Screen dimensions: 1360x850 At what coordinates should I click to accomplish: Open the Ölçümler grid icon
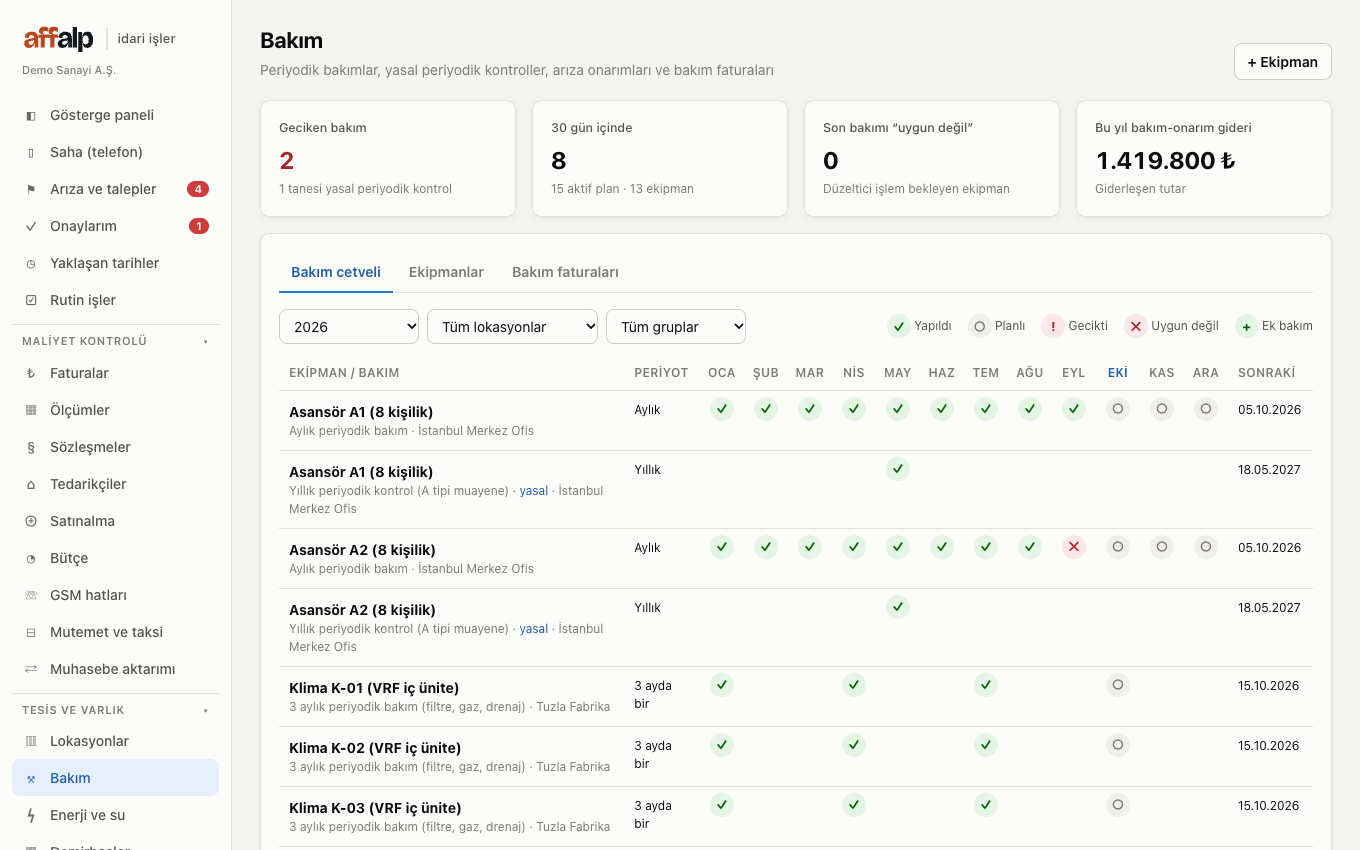coord(31,410)
